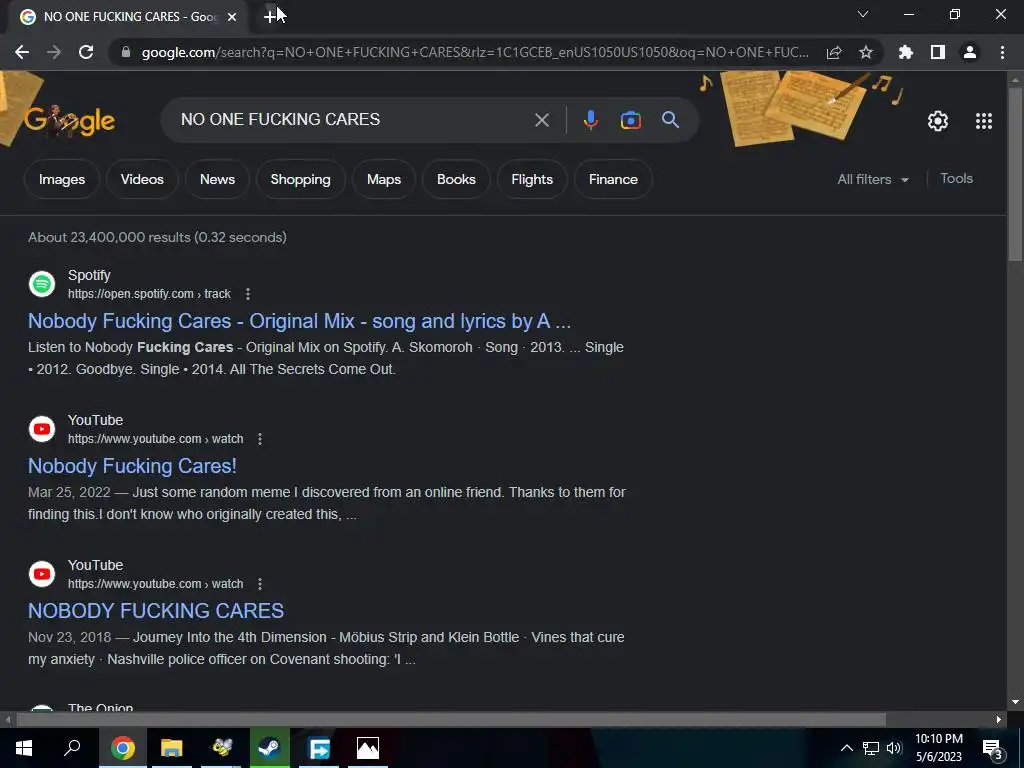Open Chrome three-dot menu
This screenshot has height=768, width=1024.
pos(1002,52)
